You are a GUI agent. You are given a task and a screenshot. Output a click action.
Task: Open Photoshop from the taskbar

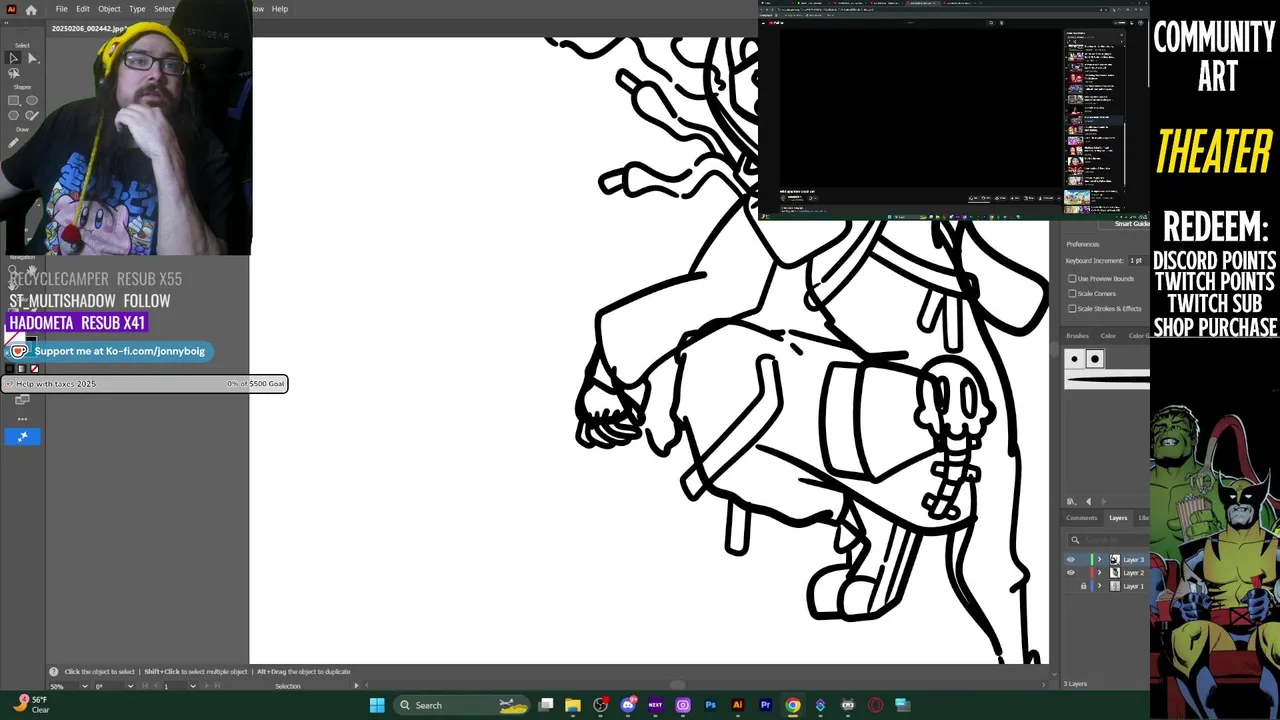coord(710,705)
